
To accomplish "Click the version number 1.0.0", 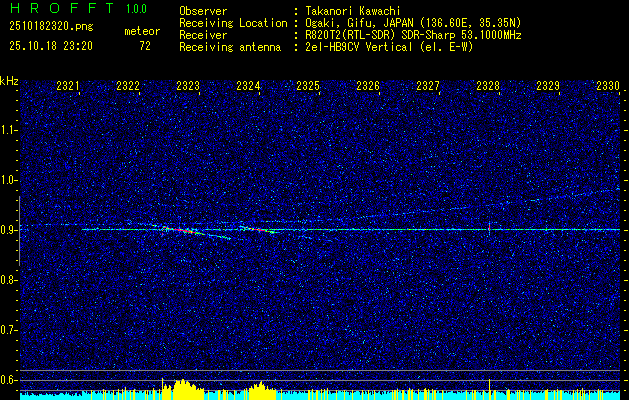I will click(x=136, y=9).
